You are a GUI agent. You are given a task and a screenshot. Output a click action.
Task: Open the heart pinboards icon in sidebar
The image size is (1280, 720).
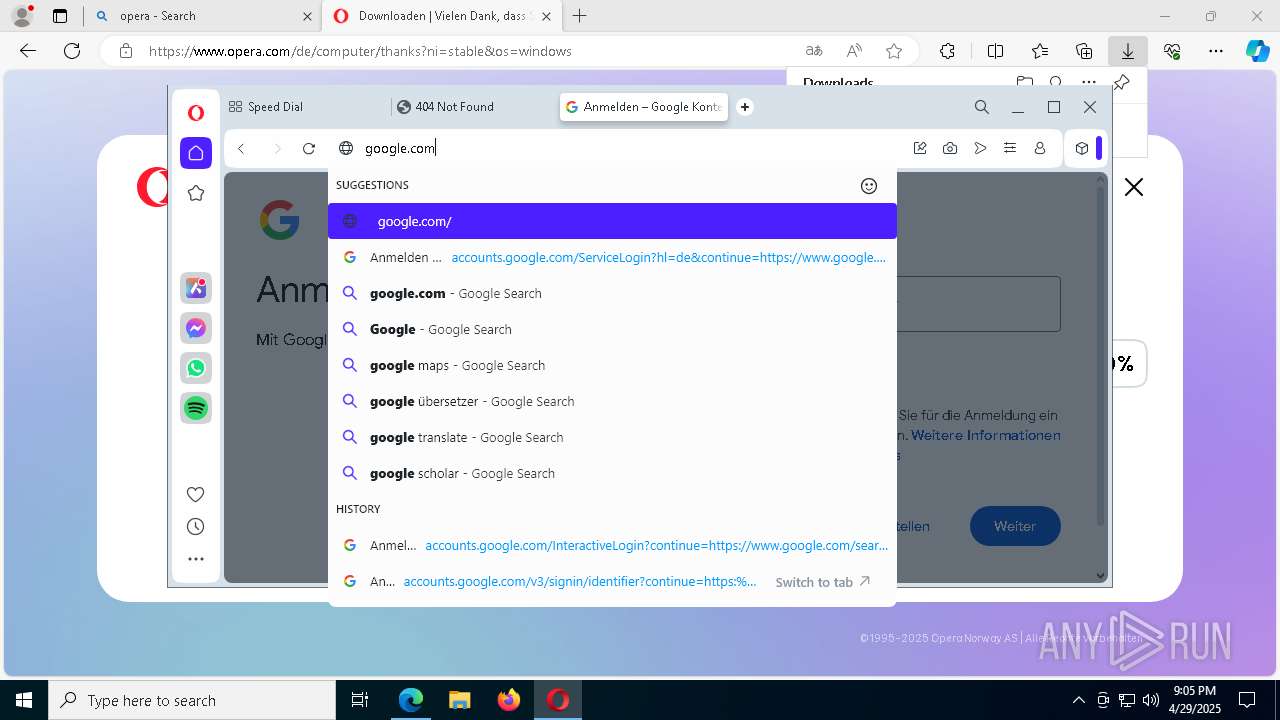tap(196, 494)
